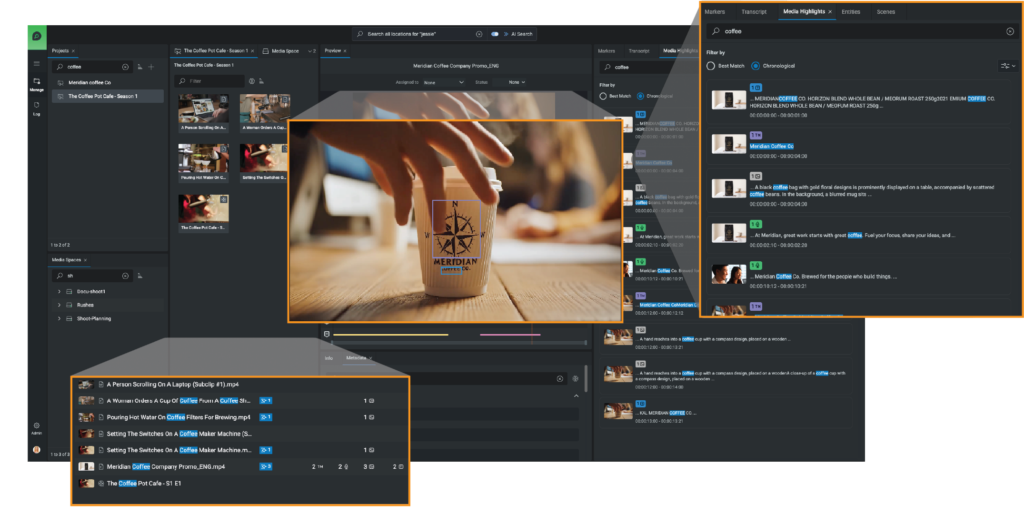Click the sort icon next to Filter field
1024x524 pixels.
261,81
